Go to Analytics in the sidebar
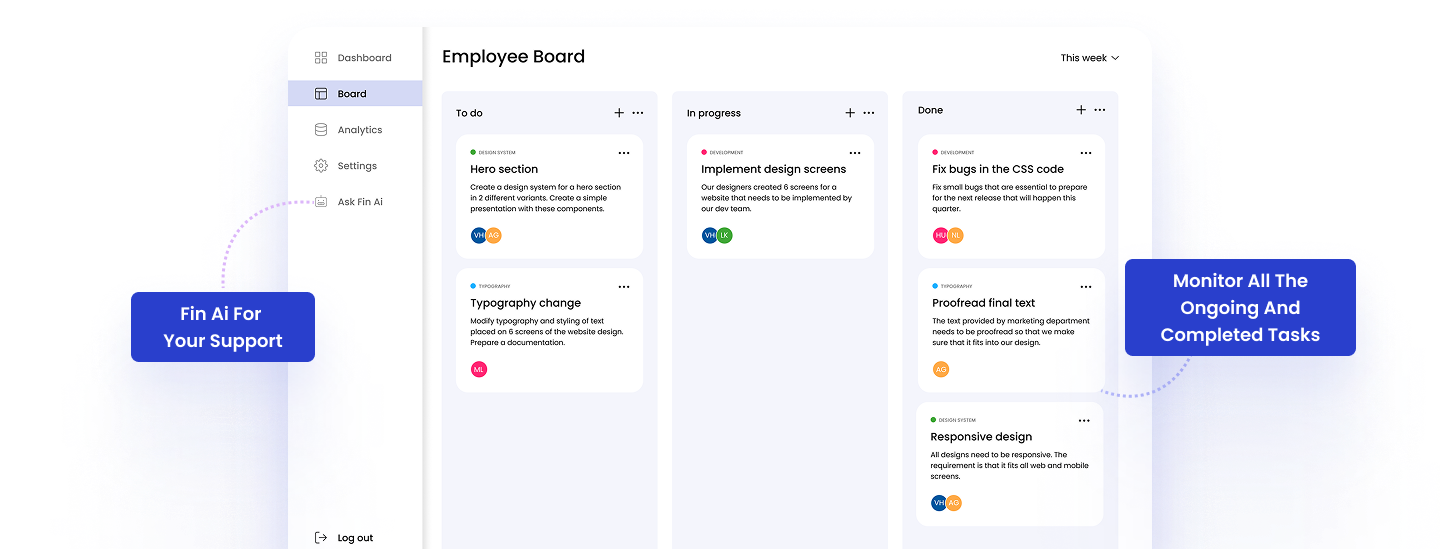Image resolution: width=1440 pixels, height=549 pixels. [x=359, y=130]
